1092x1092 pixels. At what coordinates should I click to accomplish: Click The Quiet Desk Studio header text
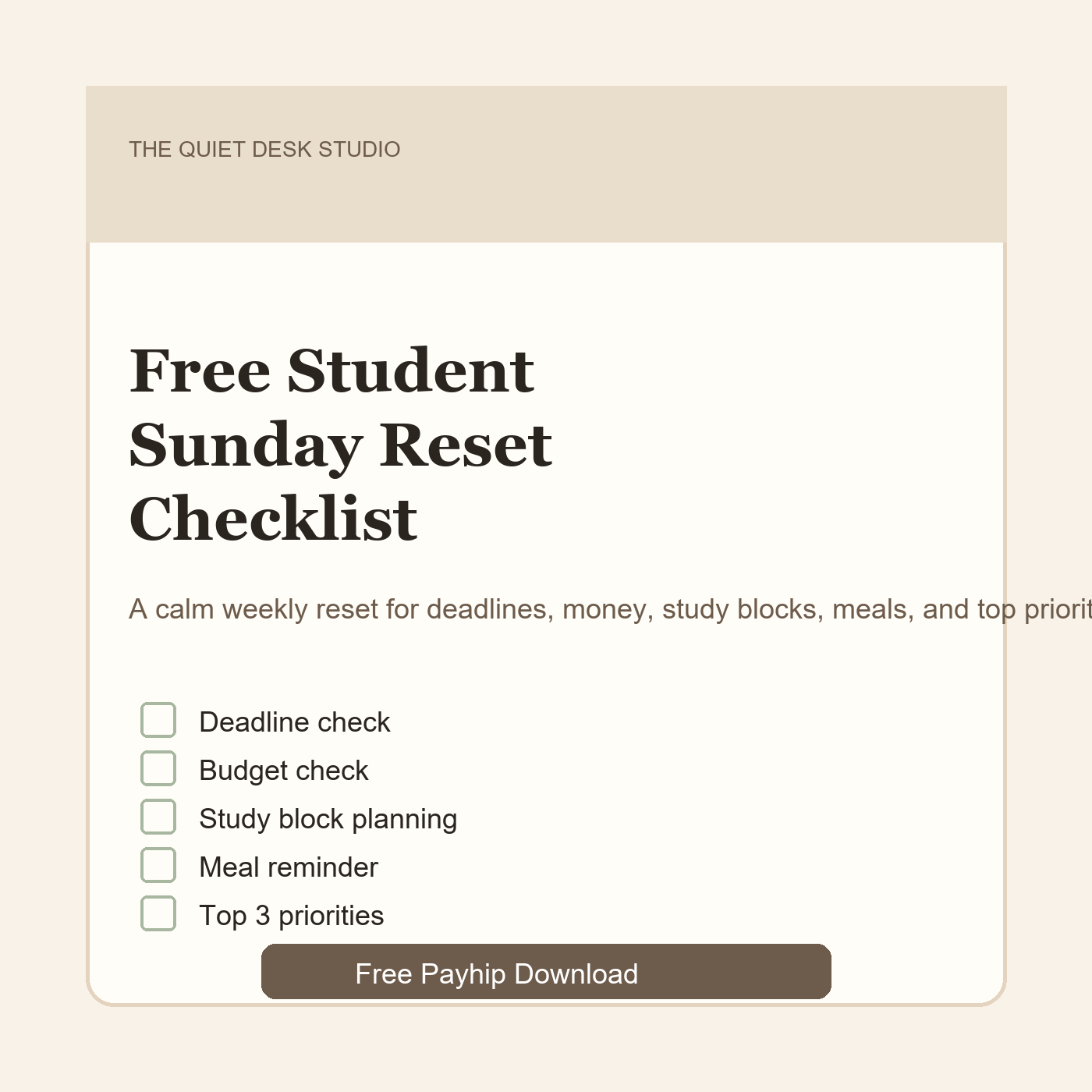[264, 149]
